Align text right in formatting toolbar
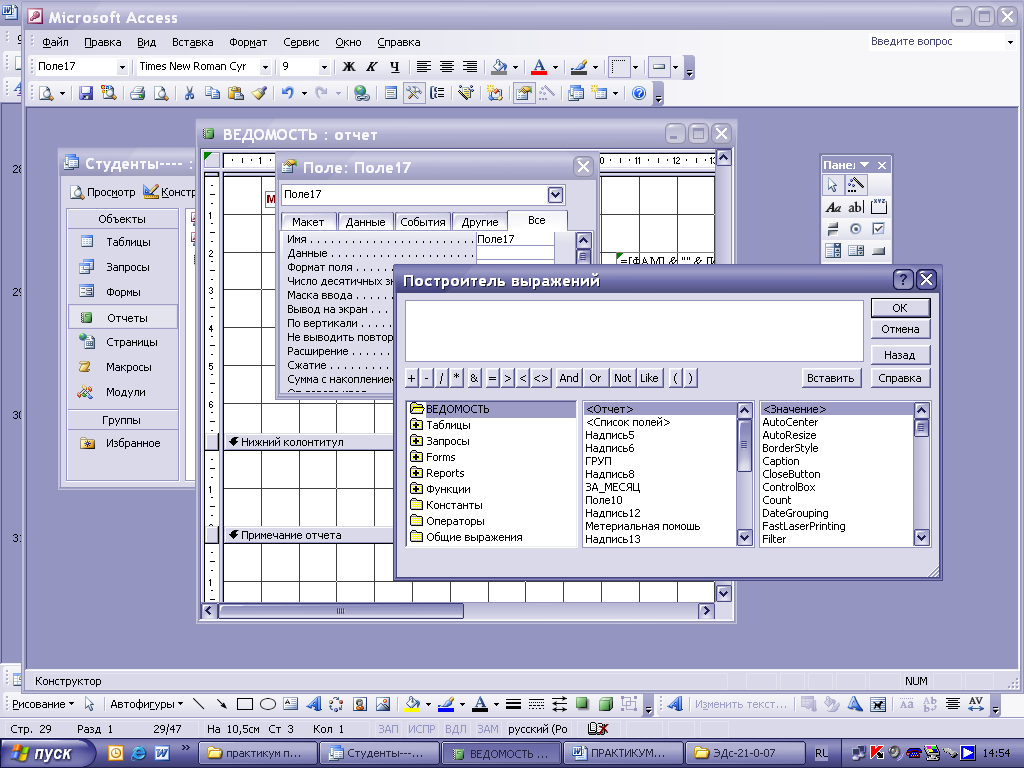The height and width of the screenshot is (768, 1024). (470, 67)
